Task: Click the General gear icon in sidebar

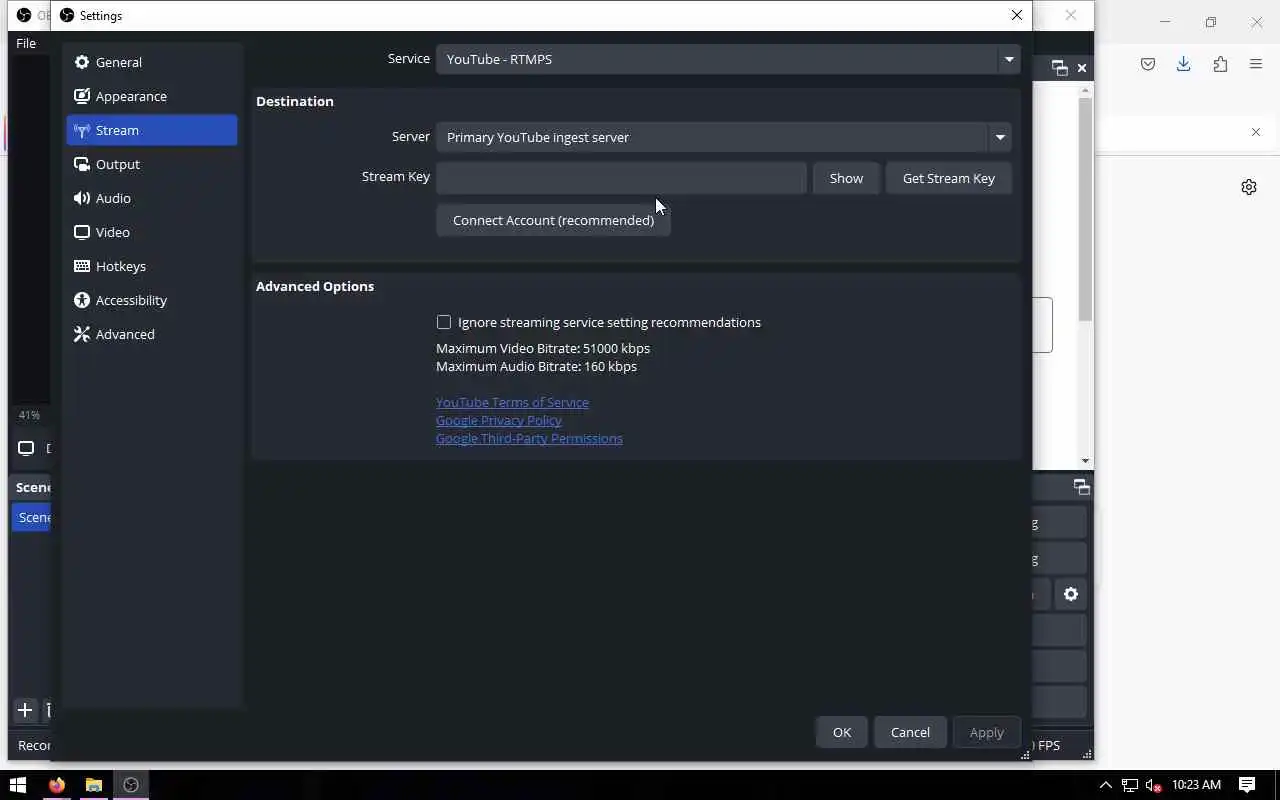Action: pos(82,62)
